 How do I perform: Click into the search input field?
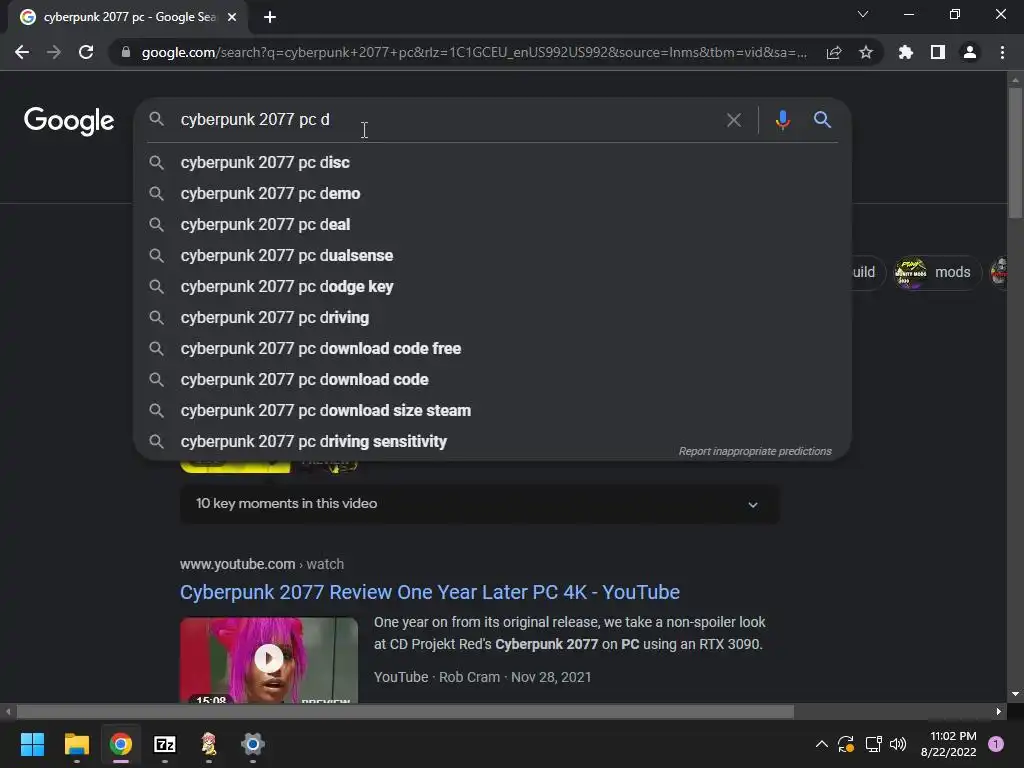451,120
